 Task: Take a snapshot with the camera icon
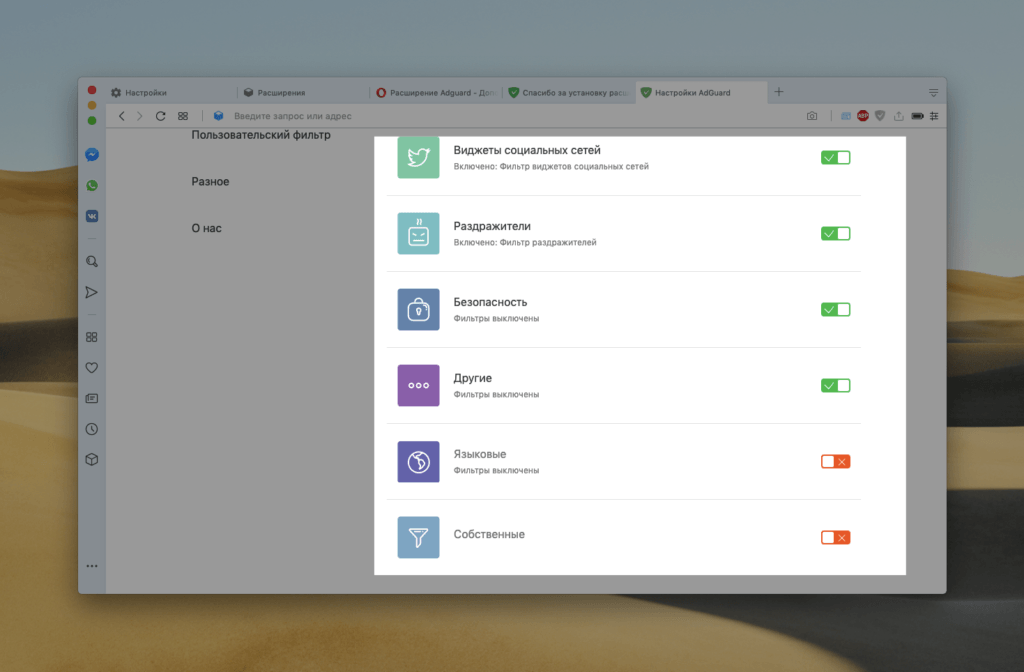[x=812, y=116]
